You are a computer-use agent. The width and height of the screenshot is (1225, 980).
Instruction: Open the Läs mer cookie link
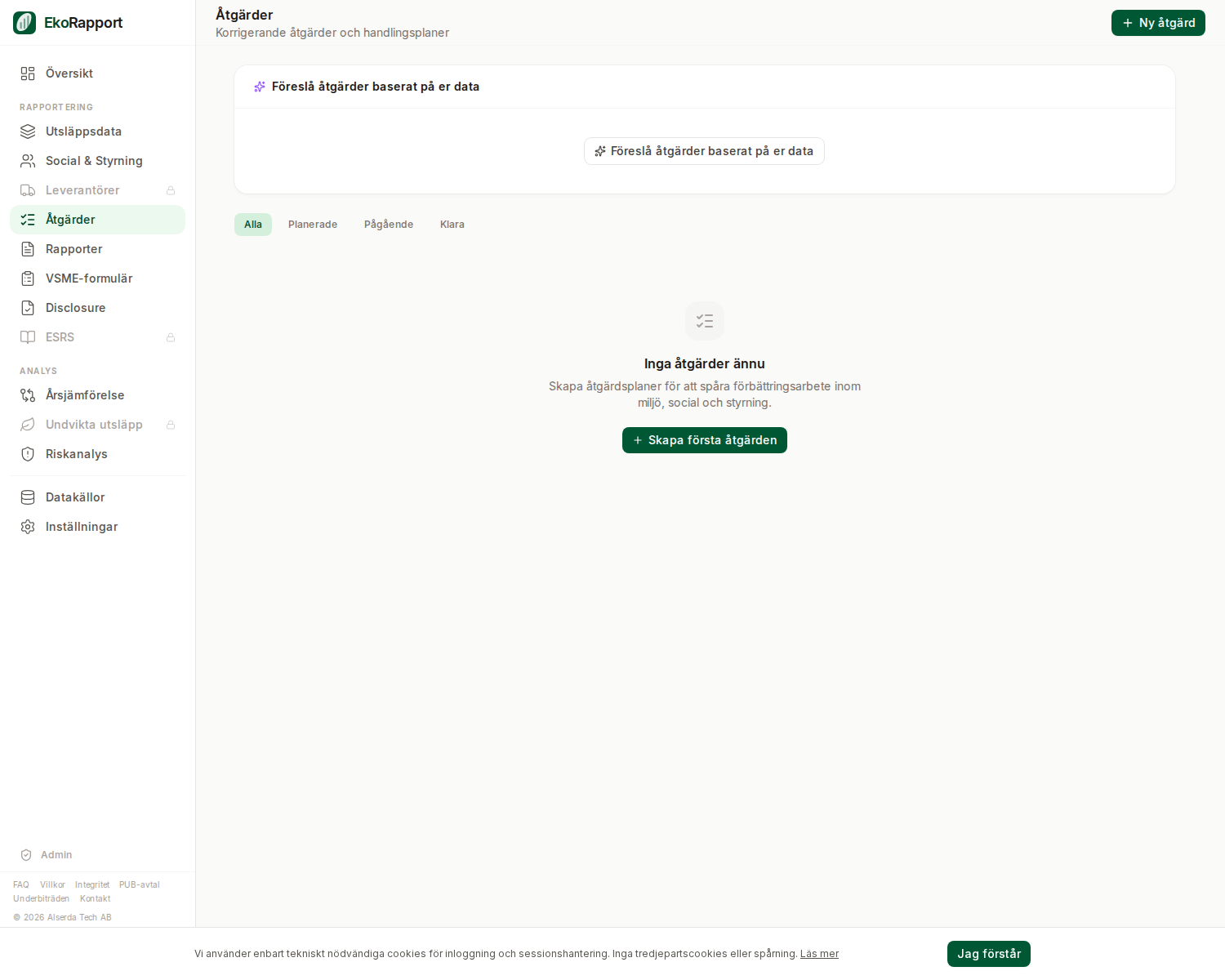pyautogui.click(x=819, y=954)
